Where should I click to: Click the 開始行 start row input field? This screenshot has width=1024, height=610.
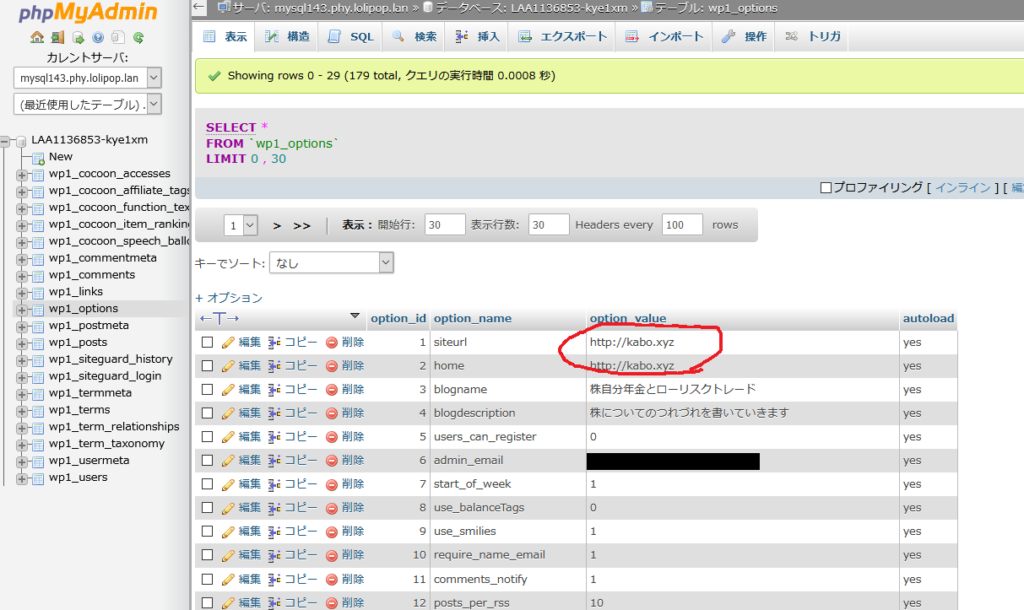[x=444, y=225]
